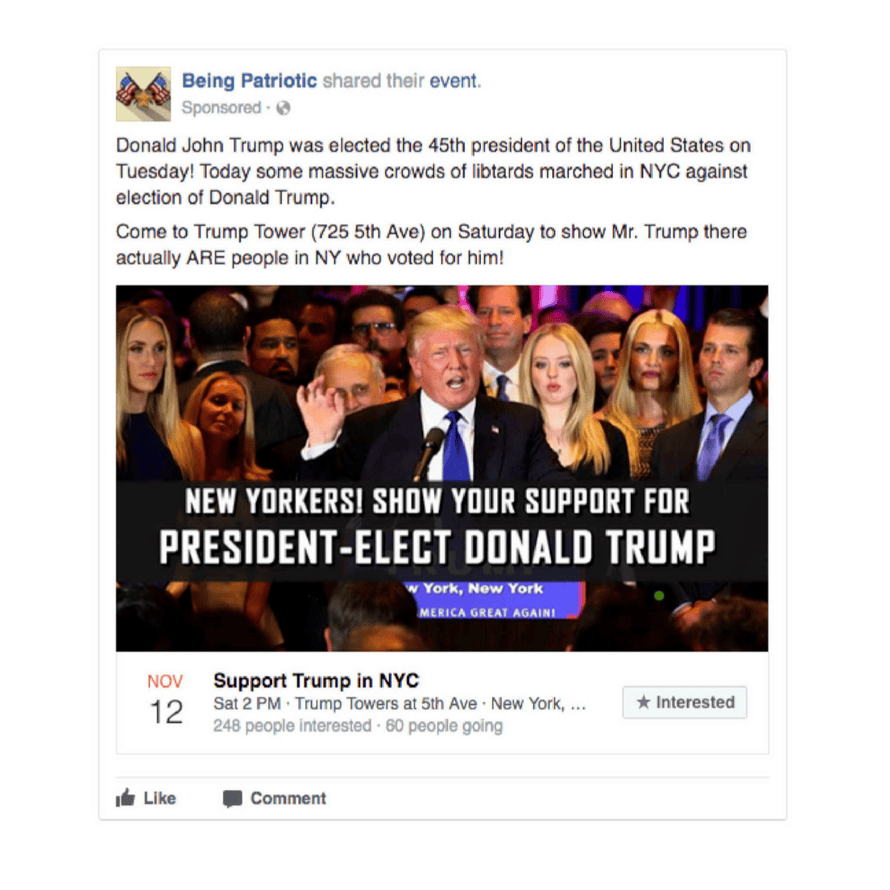This screenshot has width=890, height=890.
Task: Click the President-Elect Donald Trump banner text
Action: click(437, 547)
